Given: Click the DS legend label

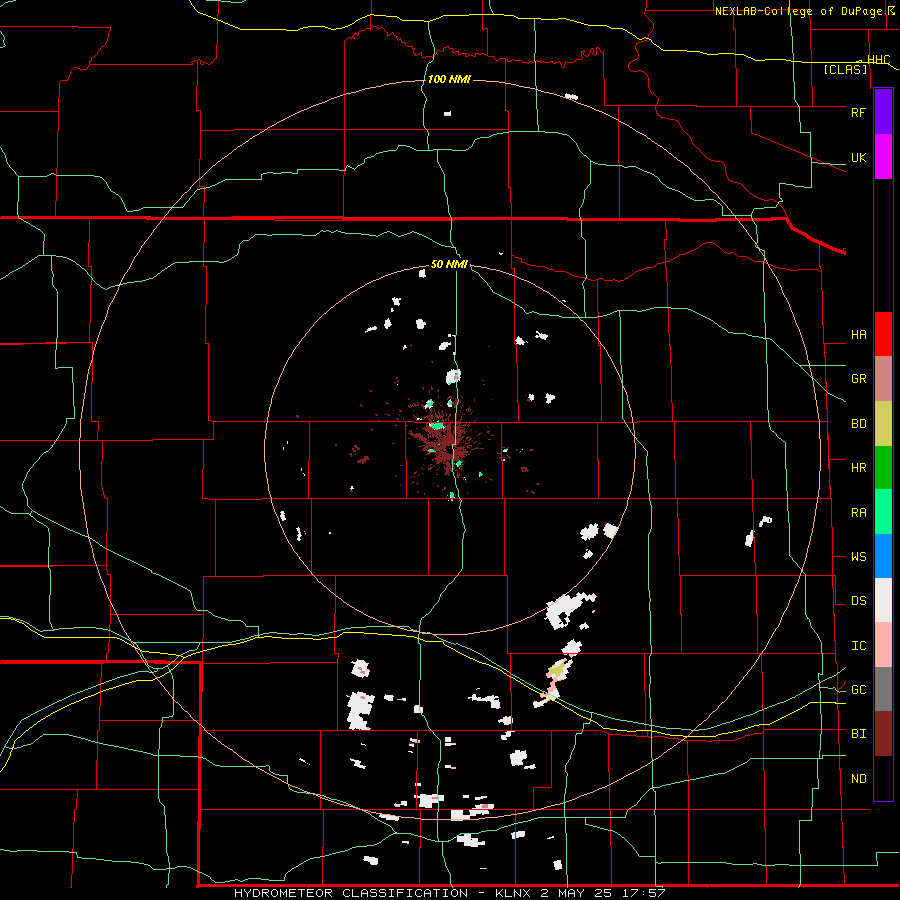Looking at the screenshot, I should 858,601.
